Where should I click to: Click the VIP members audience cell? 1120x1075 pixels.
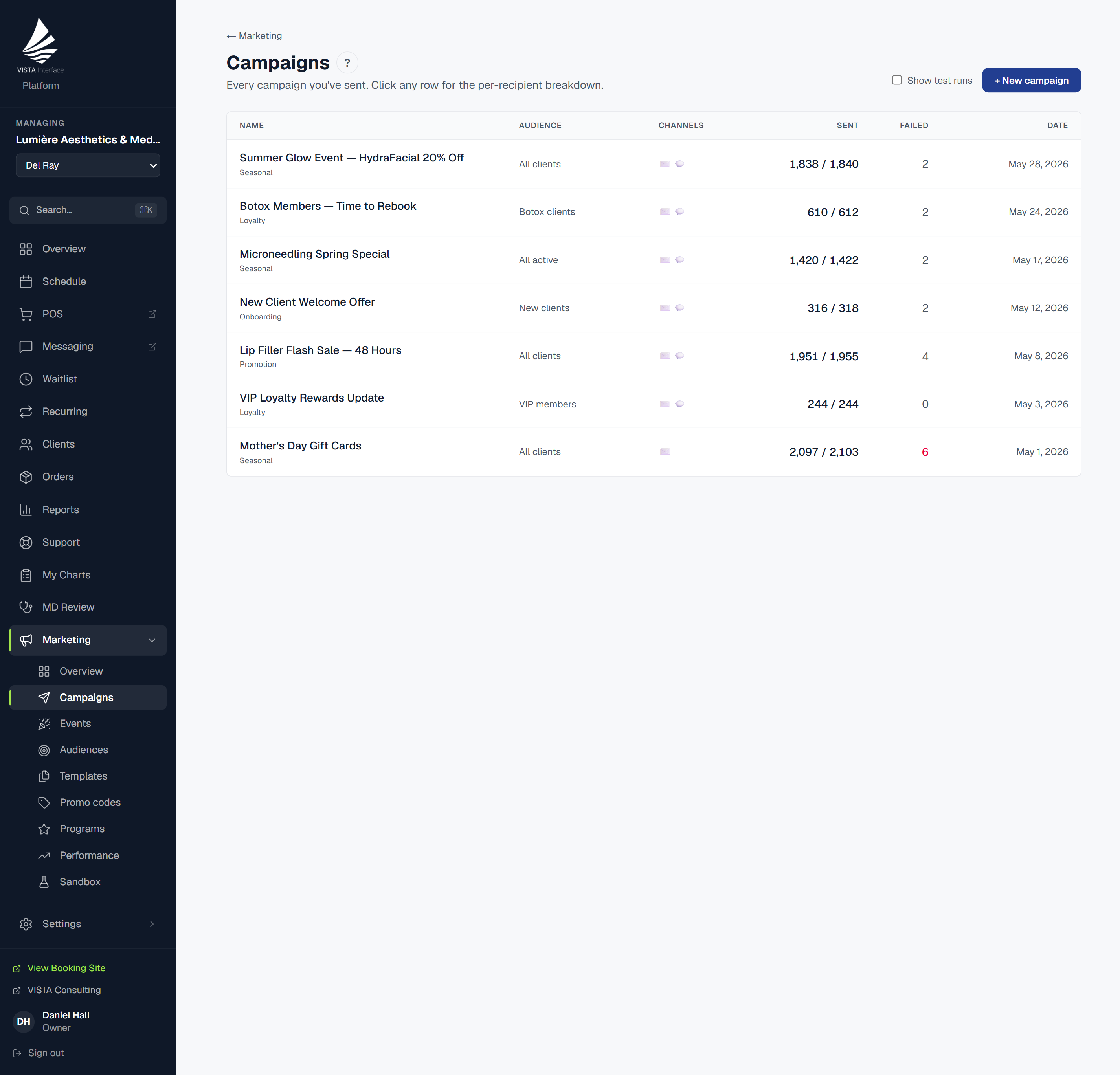pos(547,404)
